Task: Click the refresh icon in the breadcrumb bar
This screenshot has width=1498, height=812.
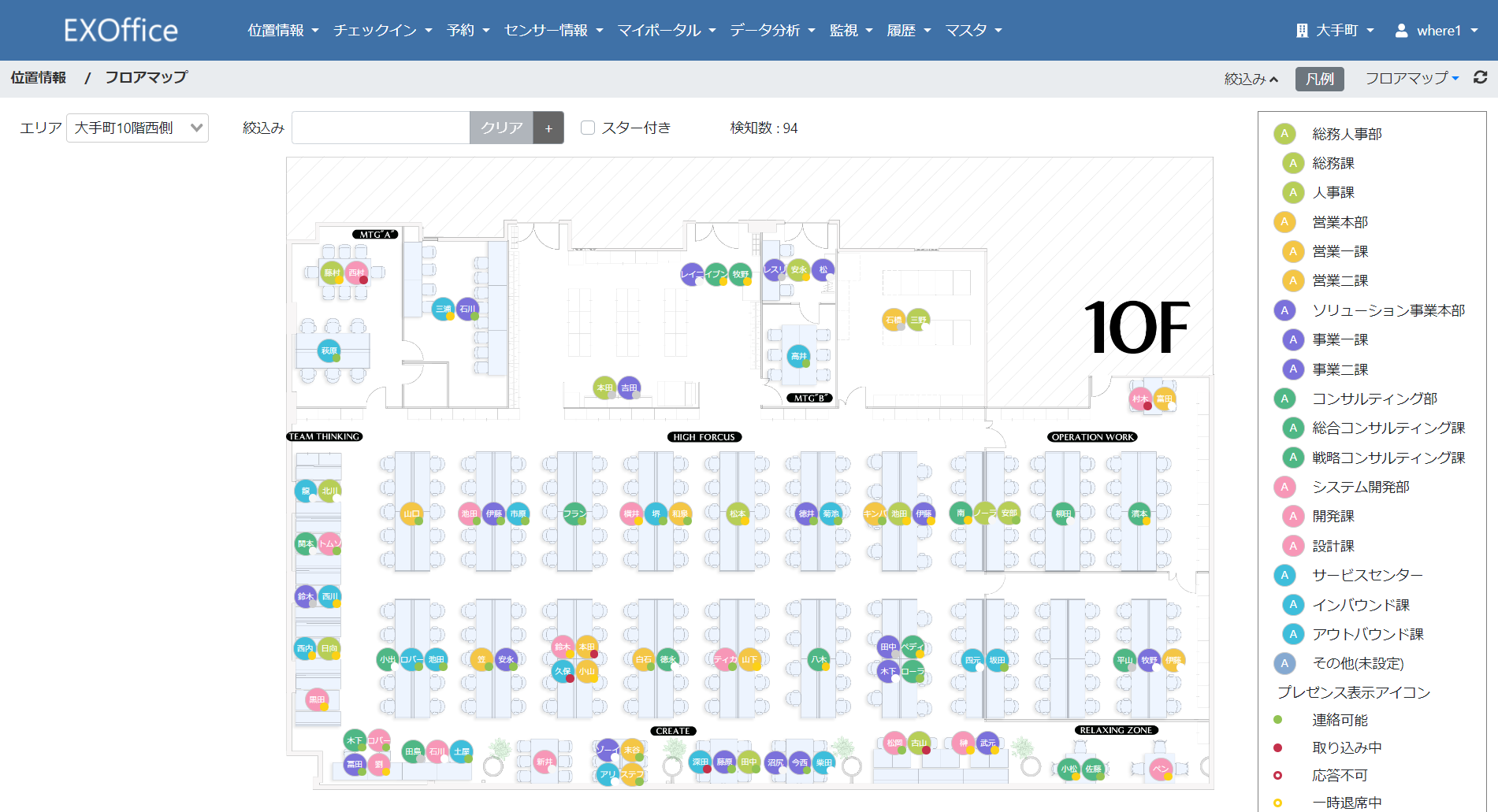Action: pyautogui.click(x=1481, y=77)
